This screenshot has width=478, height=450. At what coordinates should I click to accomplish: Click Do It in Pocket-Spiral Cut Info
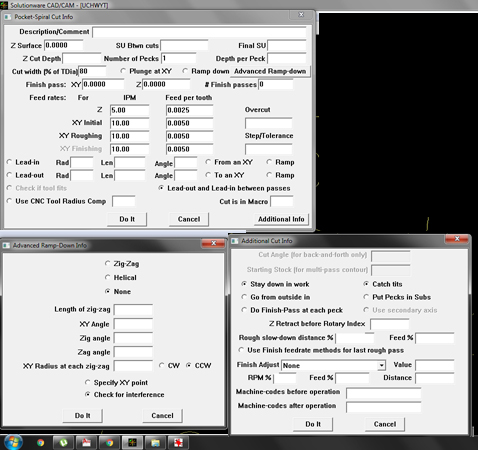[x=127, y=219]
